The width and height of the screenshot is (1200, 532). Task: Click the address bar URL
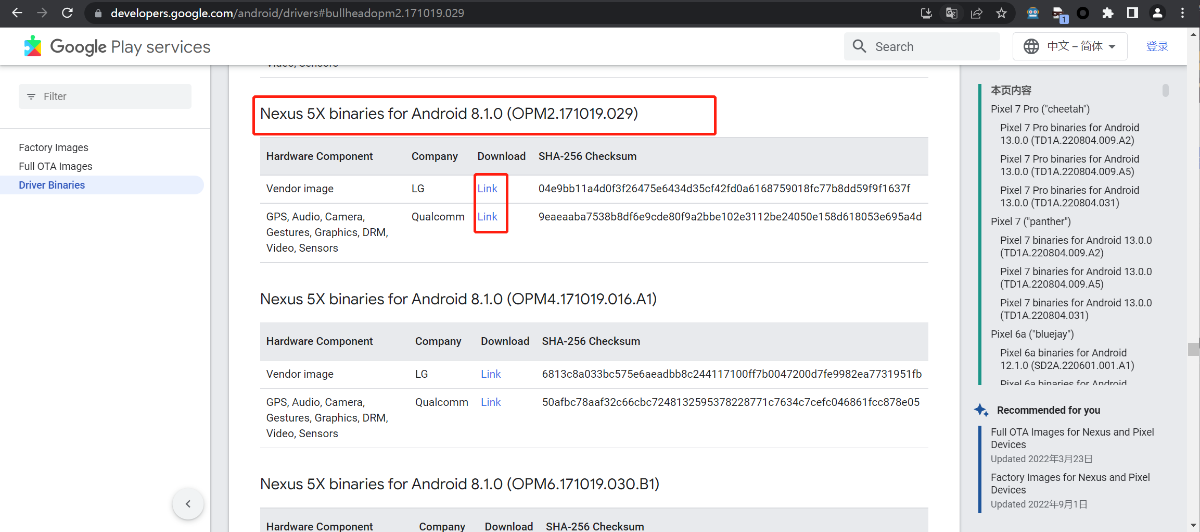[287, 14]
